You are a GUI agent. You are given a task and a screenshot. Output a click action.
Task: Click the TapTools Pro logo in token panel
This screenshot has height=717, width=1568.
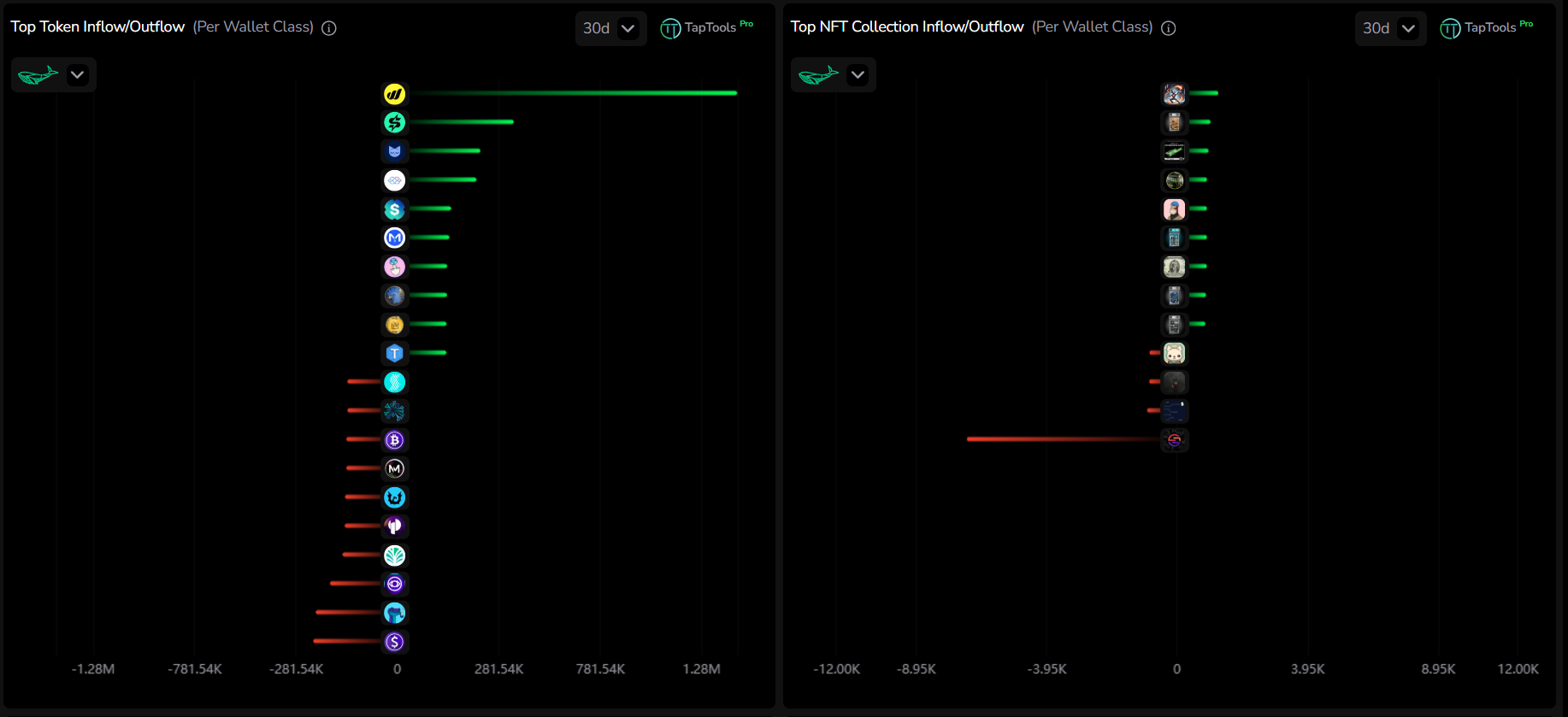(x=706, y=28)
